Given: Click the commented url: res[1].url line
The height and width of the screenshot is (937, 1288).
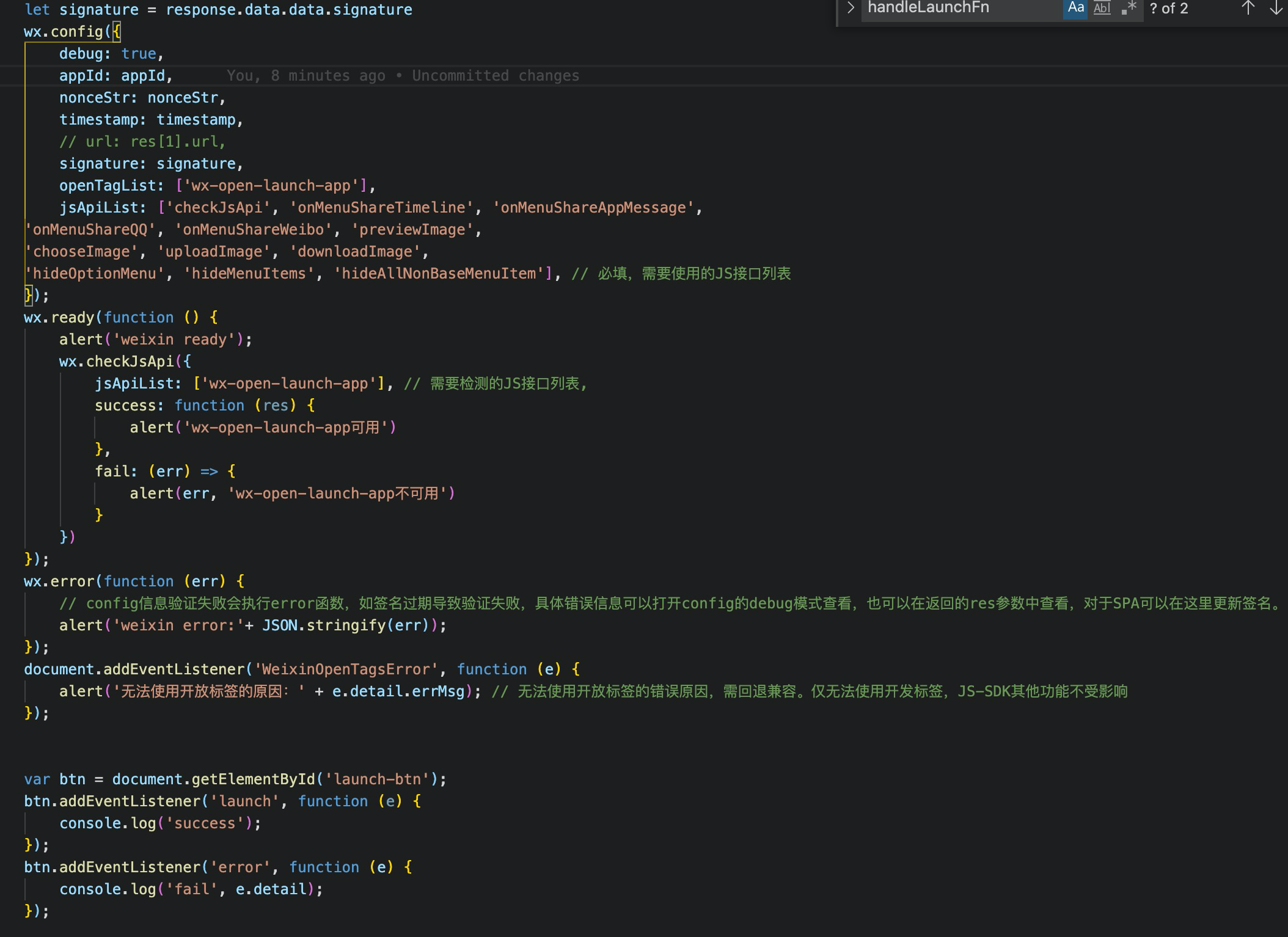Looking at the screenshot, I should [x=142, y=142].
